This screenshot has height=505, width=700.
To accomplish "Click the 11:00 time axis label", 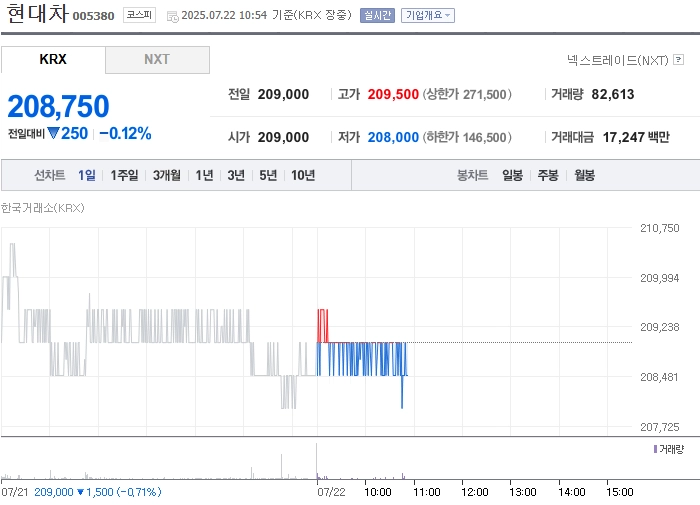I will (427, 492).
